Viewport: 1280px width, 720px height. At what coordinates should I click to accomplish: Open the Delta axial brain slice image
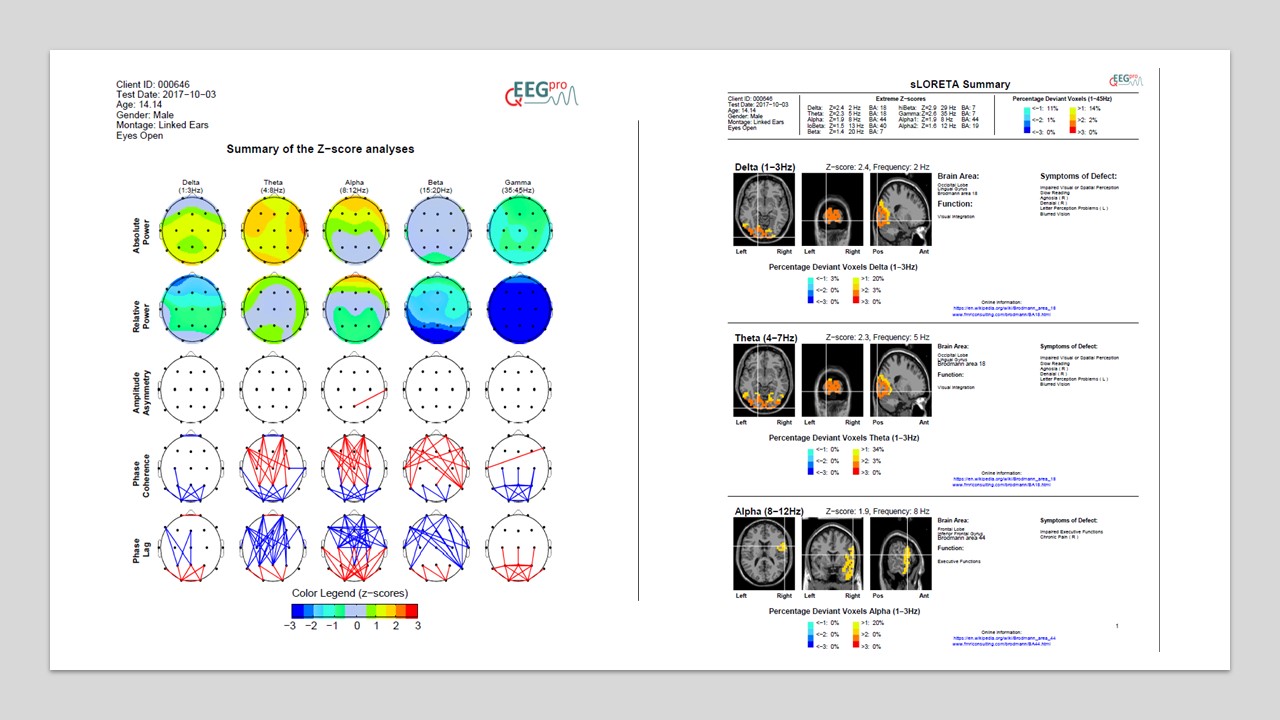click(x=764, y=210)
